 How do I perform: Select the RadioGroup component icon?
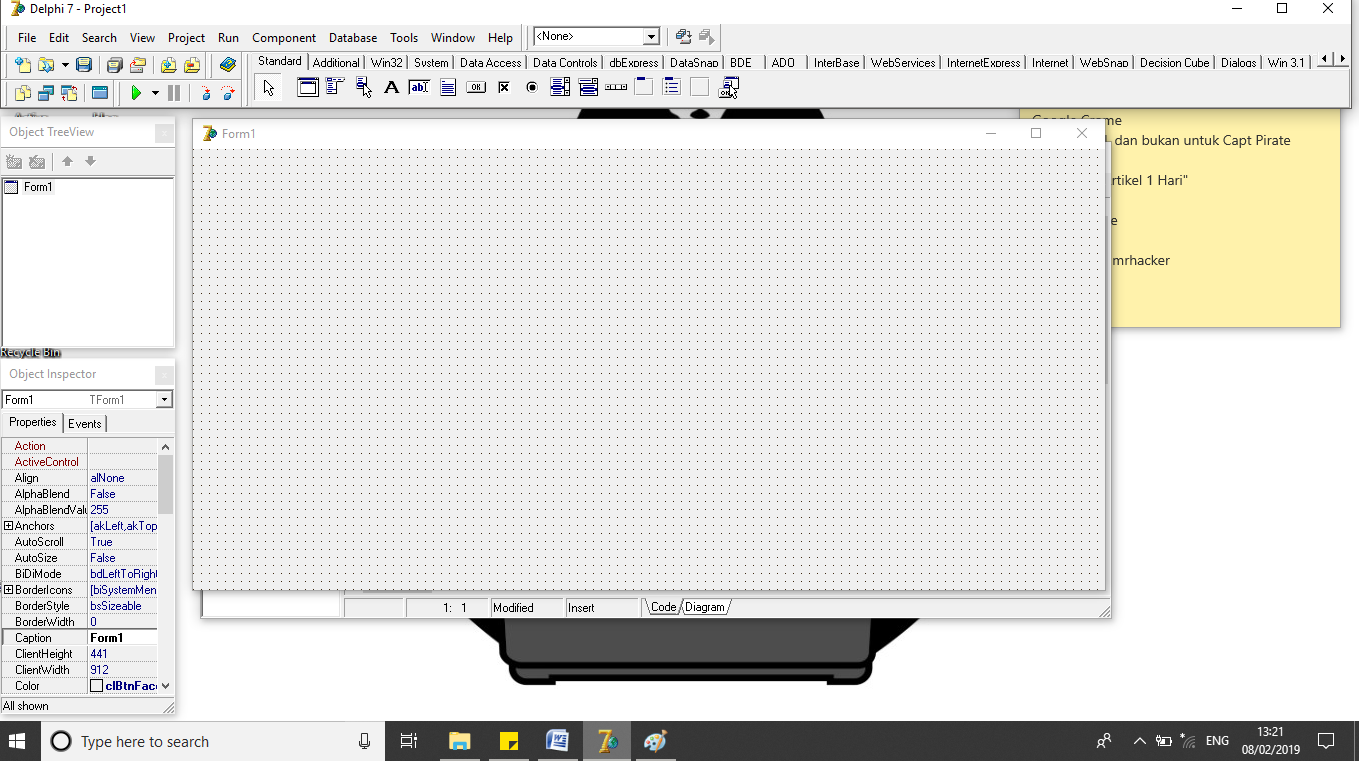click(x=672, y=88)
